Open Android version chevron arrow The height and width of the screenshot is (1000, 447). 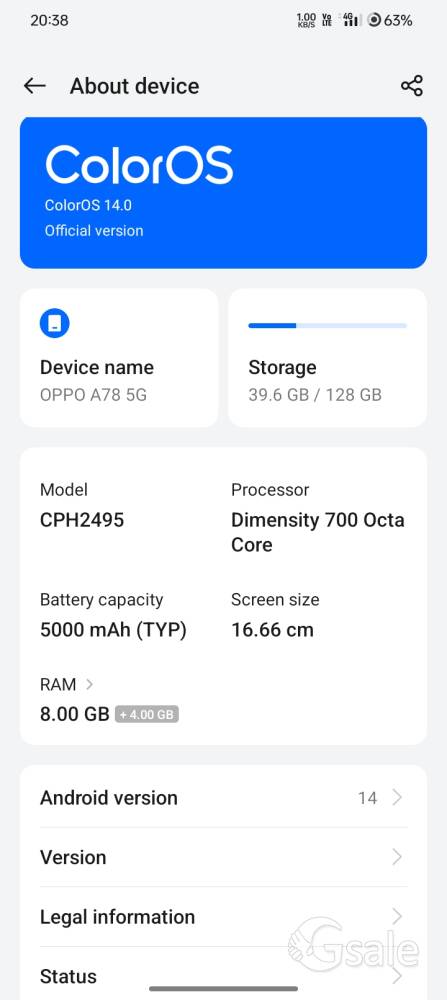(x=397, y=798)
